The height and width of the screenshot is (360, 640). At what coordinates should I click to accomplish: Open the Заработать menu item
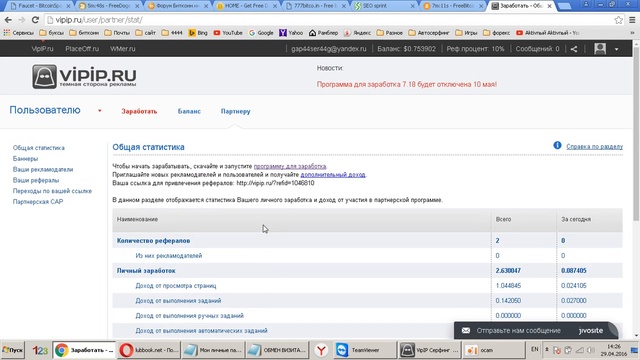point(139,111)
